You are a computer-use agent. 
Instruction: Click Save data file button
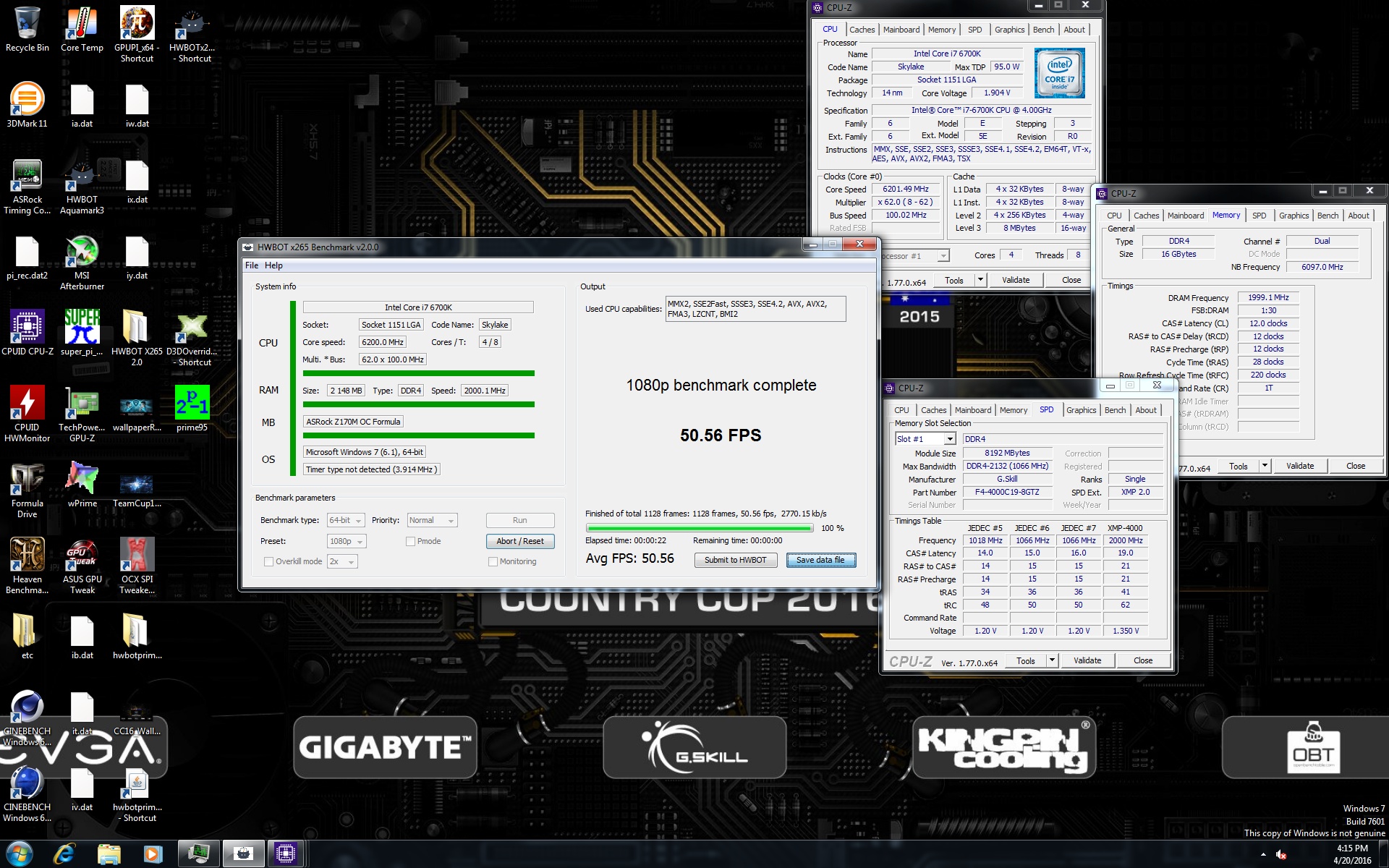pos(820,560)
